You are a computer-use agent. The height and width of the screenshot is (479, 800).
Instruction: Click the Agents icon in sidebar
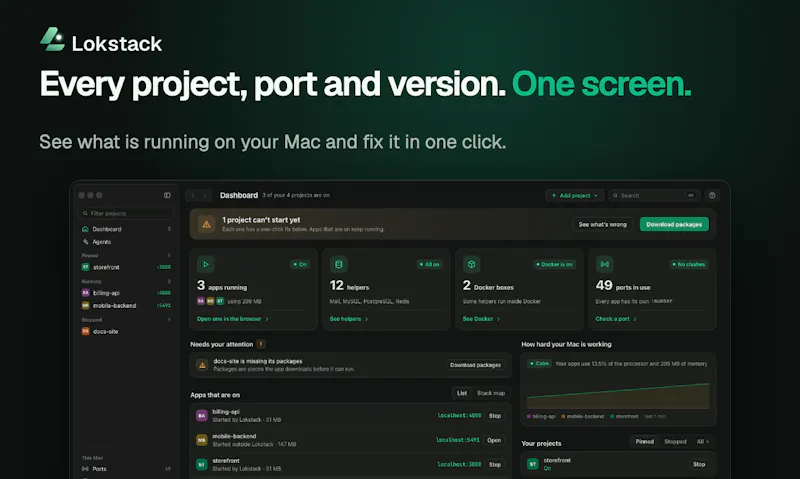[x=85, y=242]
